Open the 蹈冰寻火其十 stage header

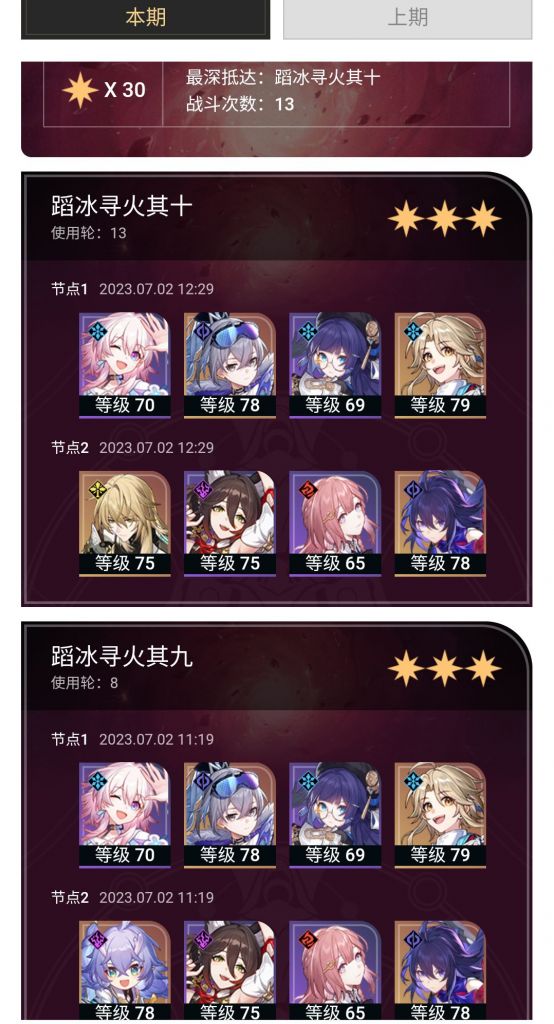275,217
